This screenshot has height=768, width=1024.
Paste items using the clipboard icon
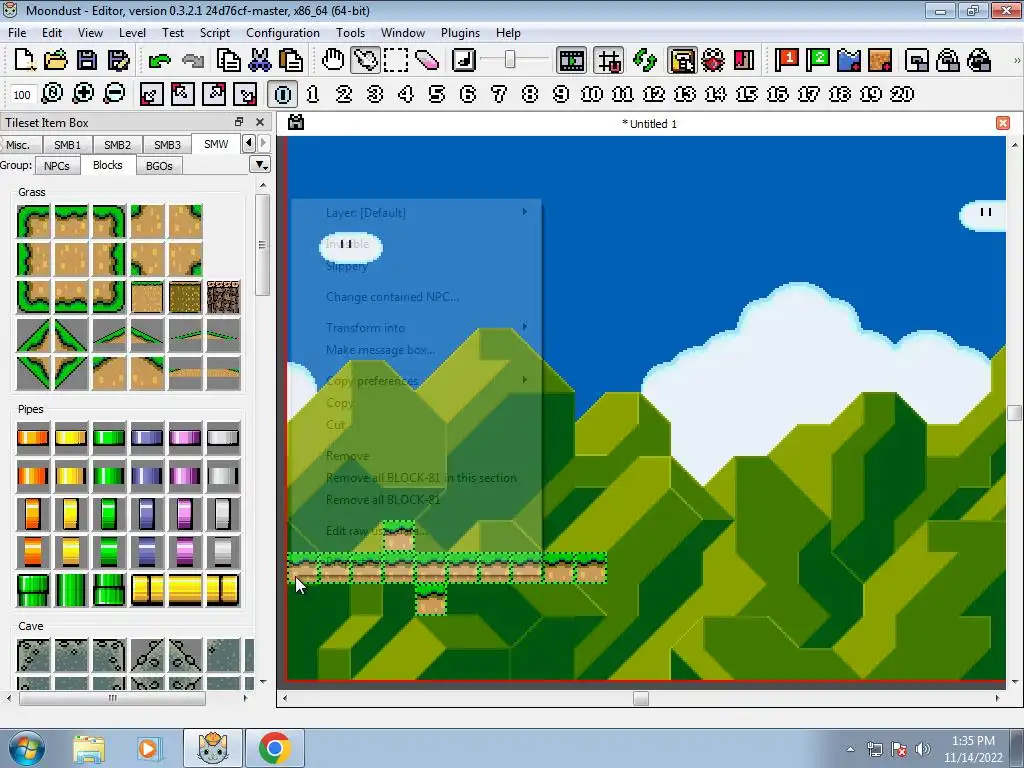tap(291, 60)
